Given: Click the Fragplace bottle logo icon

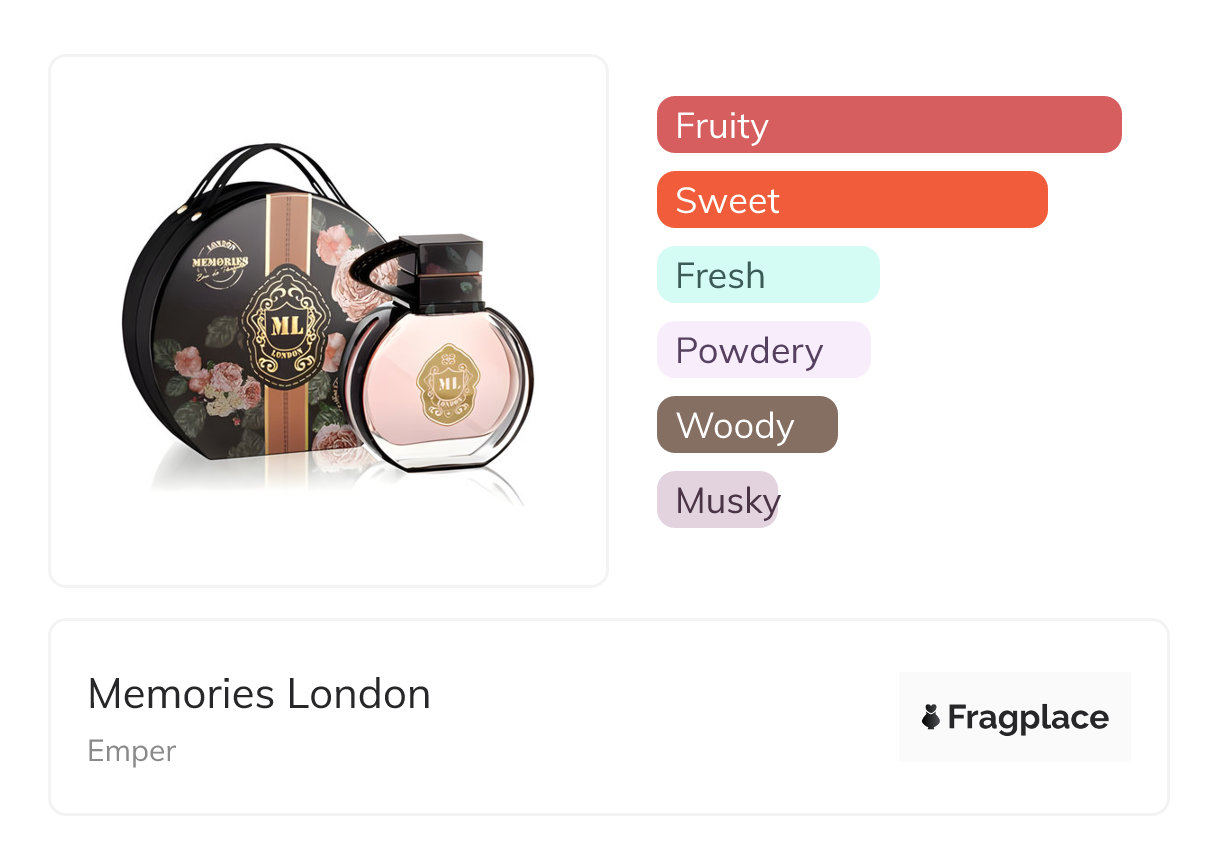Looking at the screenshot, I should [x=931, y=717].
